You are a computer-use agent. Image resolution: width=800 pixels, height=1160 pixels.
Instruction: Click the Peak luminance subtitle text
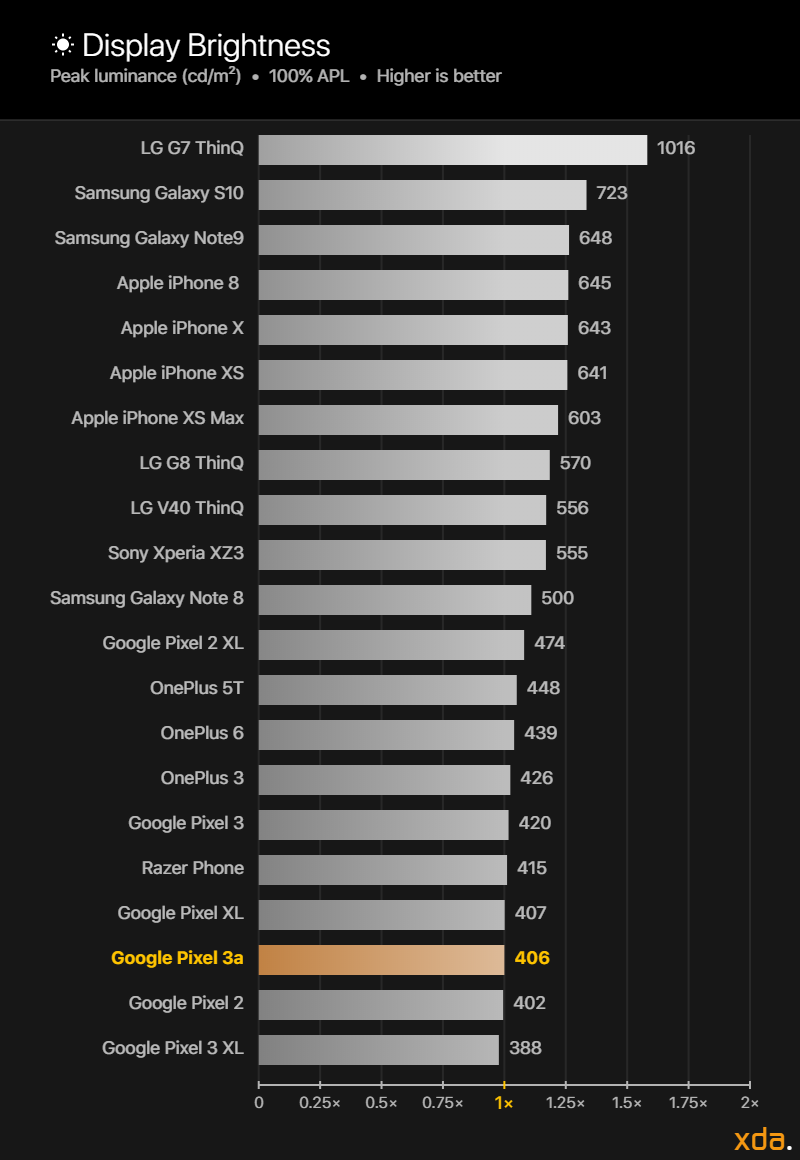click(x=146, y=76)
